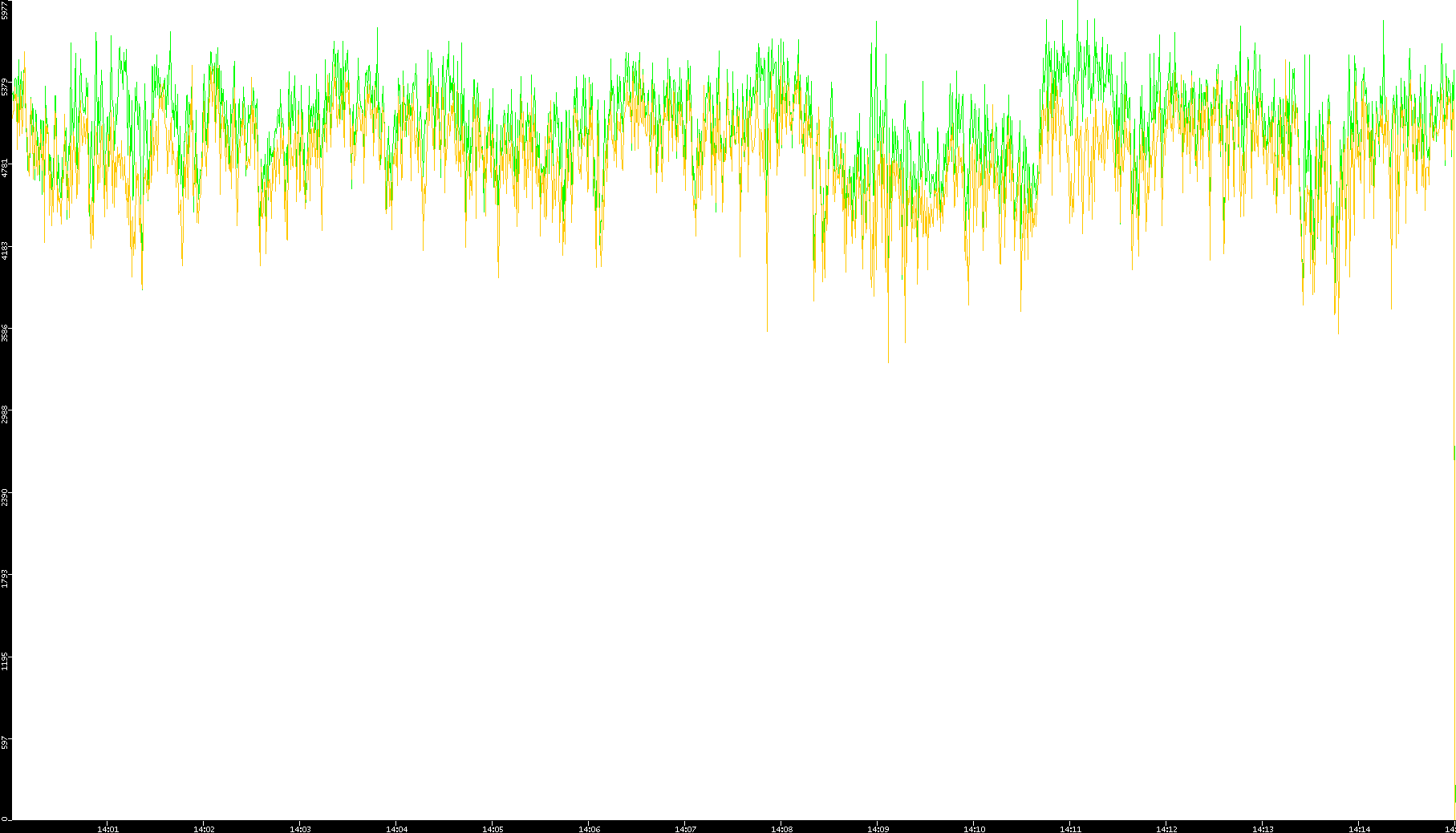Click the 597 vertical axis label
The width and height of the screenshot is (1456, 833).
(x=5, y=742)
